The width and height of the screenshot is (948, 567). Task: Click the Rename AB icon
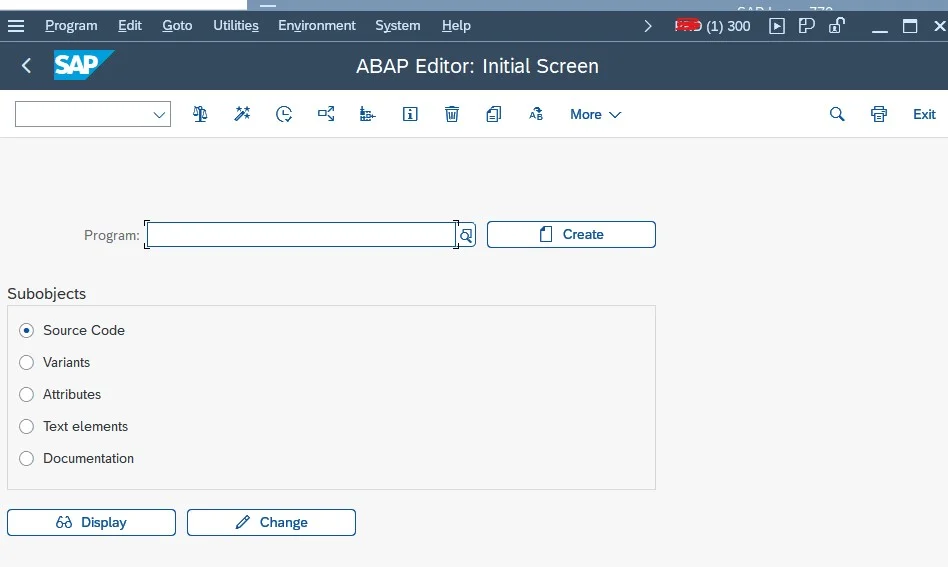coord(536,114)
